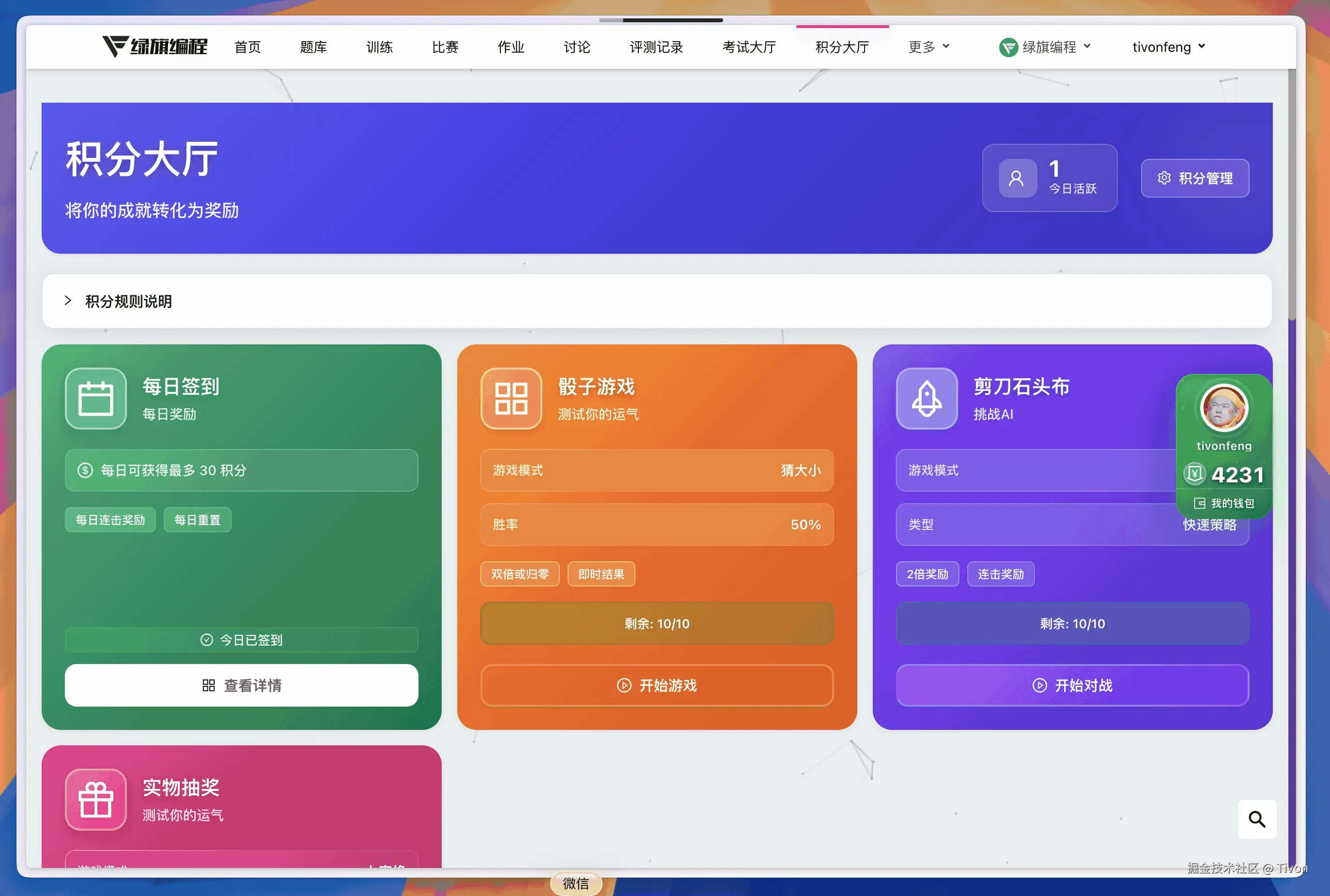The width and height of the screenshot is (1330, 896).
Task: Click the rock-paper-scissors rocket icon
Action: [926, 398]
